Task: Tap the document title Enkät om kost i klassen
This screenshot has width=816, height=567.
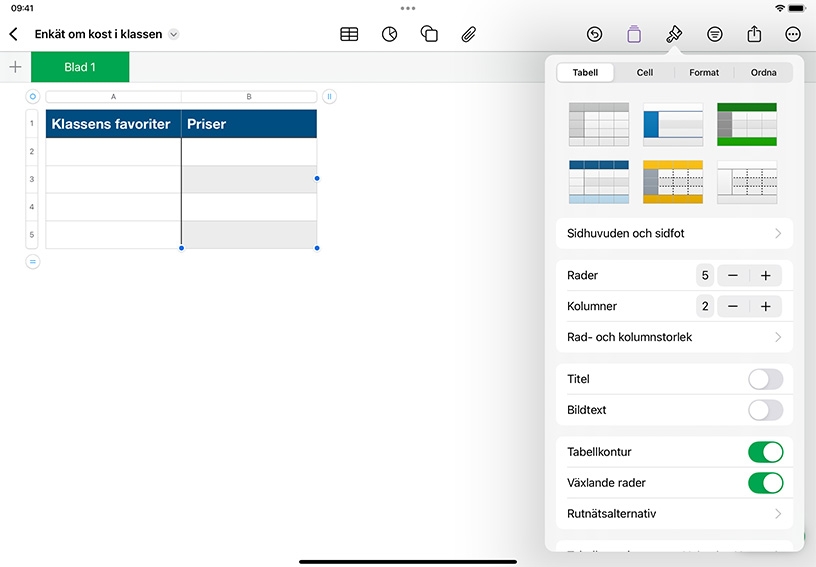Action: (98, 34)
